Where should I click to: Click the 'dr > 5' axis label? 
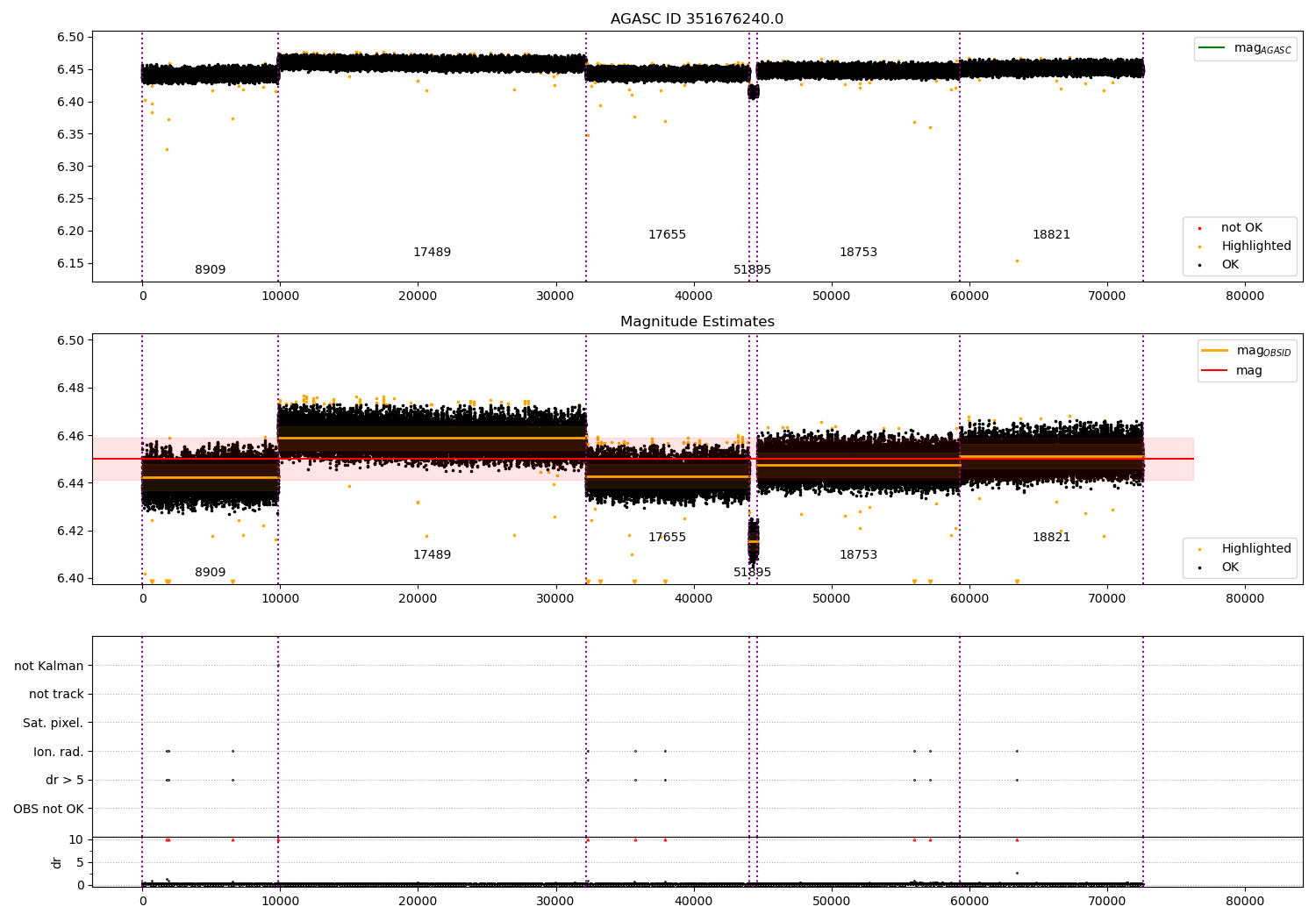[65, 781]
